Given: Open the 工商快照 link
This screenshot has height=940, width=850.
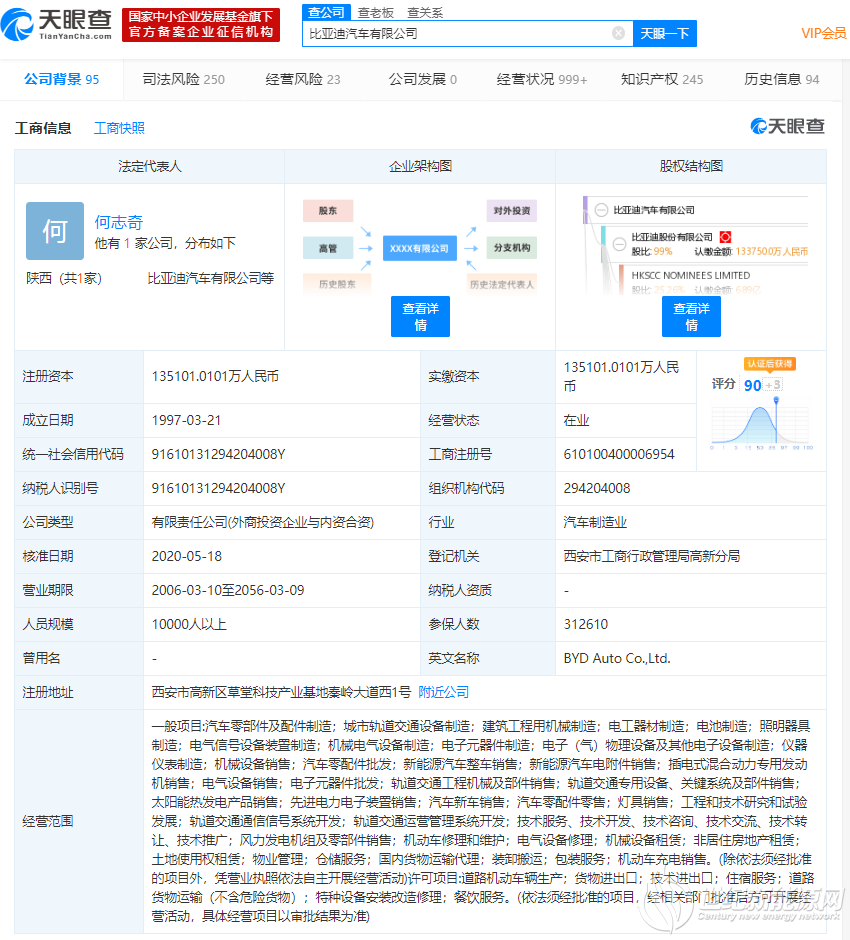Looking at the screenshot, I should click(119, 128).
